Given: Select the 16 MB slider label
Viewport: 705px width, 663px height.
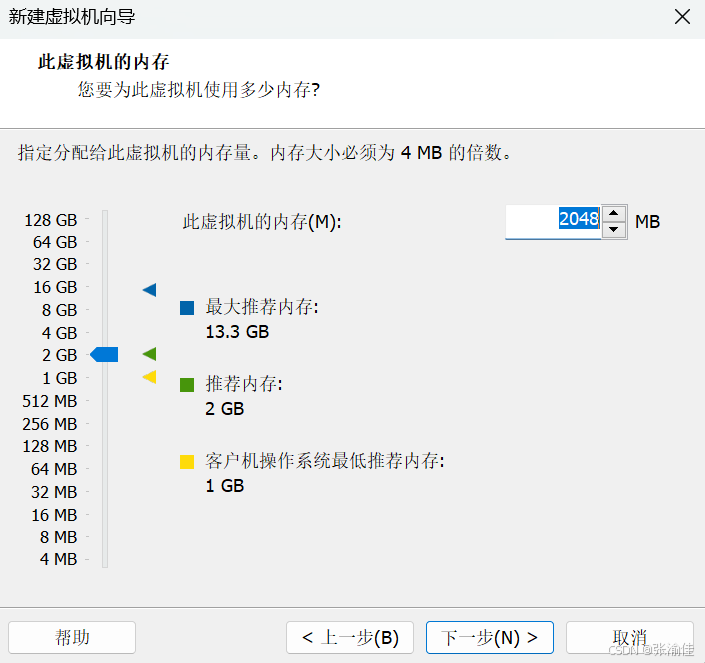Looking at the screenshot, I should (54, 515).
